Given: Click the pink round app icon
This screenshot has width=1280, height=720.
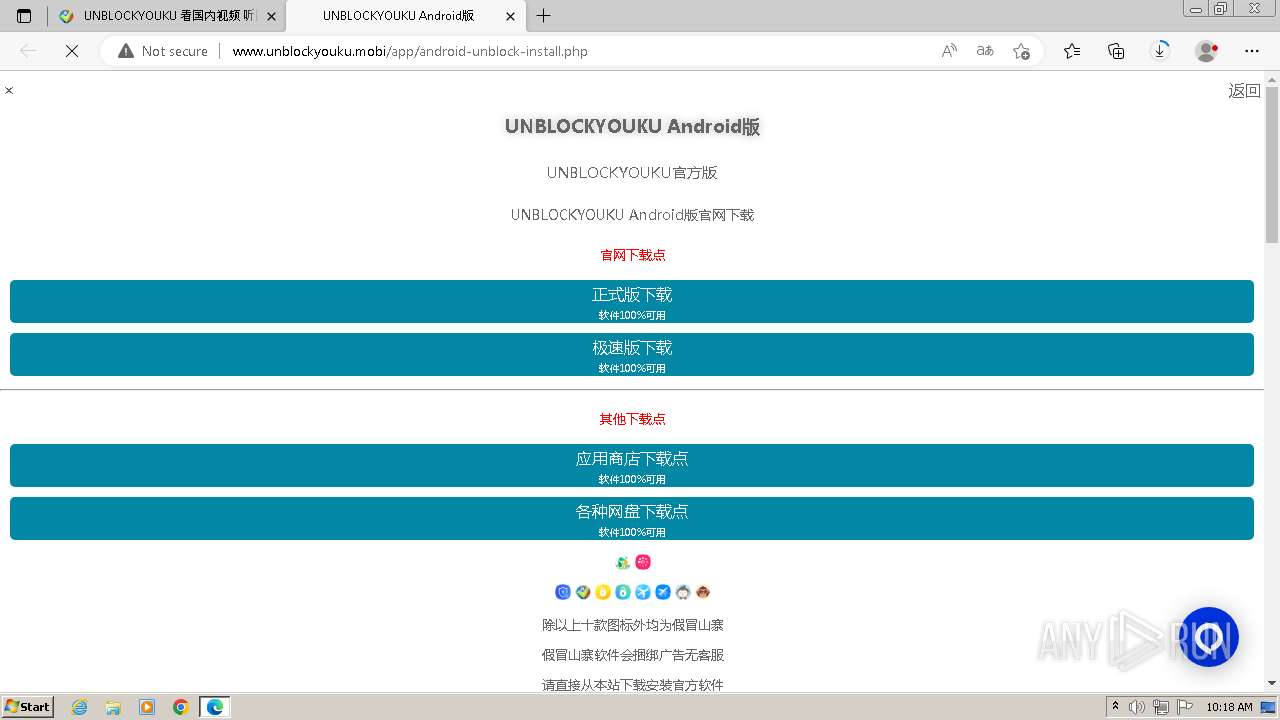Looking at the screenshot, I should [x=643, y=562].
